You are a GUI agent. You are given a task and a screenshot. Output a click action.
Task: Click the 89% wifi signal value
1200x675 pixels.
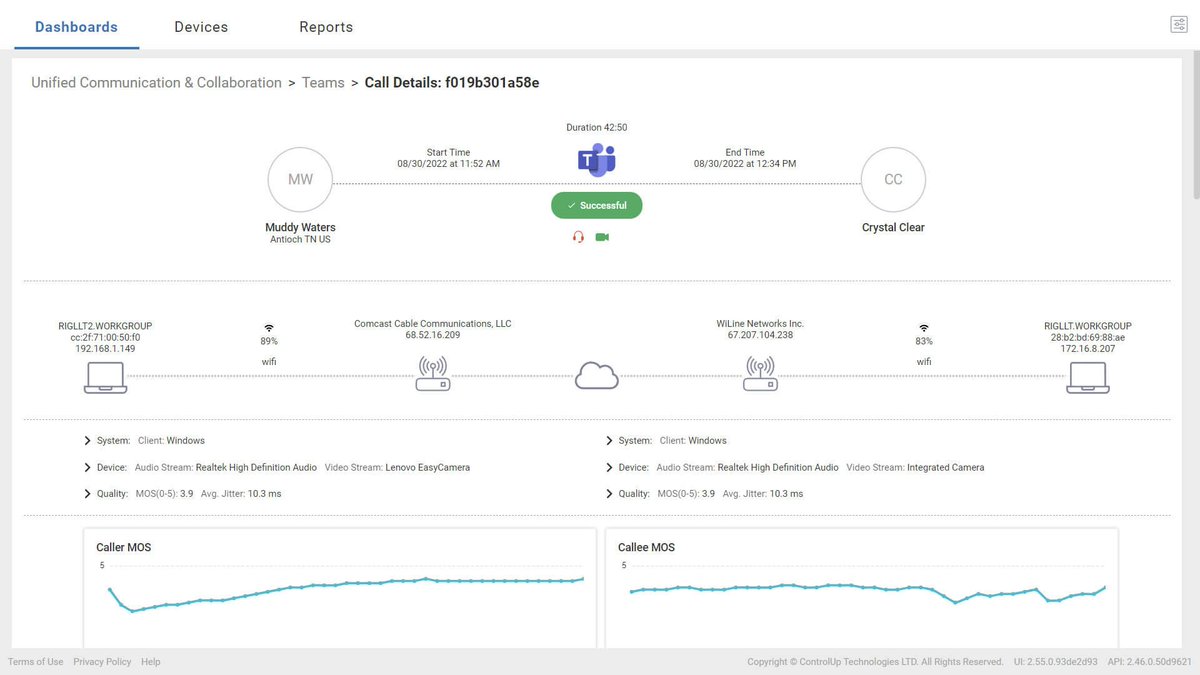point(269,342)
